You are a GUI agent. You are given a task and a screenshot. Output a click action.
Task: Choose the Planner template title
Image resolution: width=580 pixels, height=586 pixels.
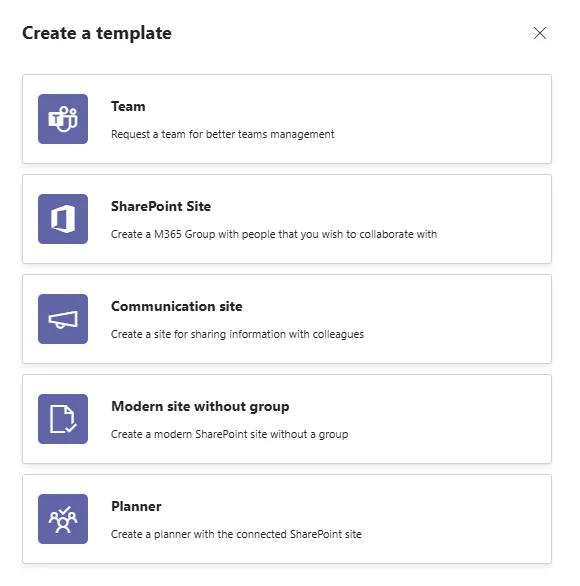point(136,506)
